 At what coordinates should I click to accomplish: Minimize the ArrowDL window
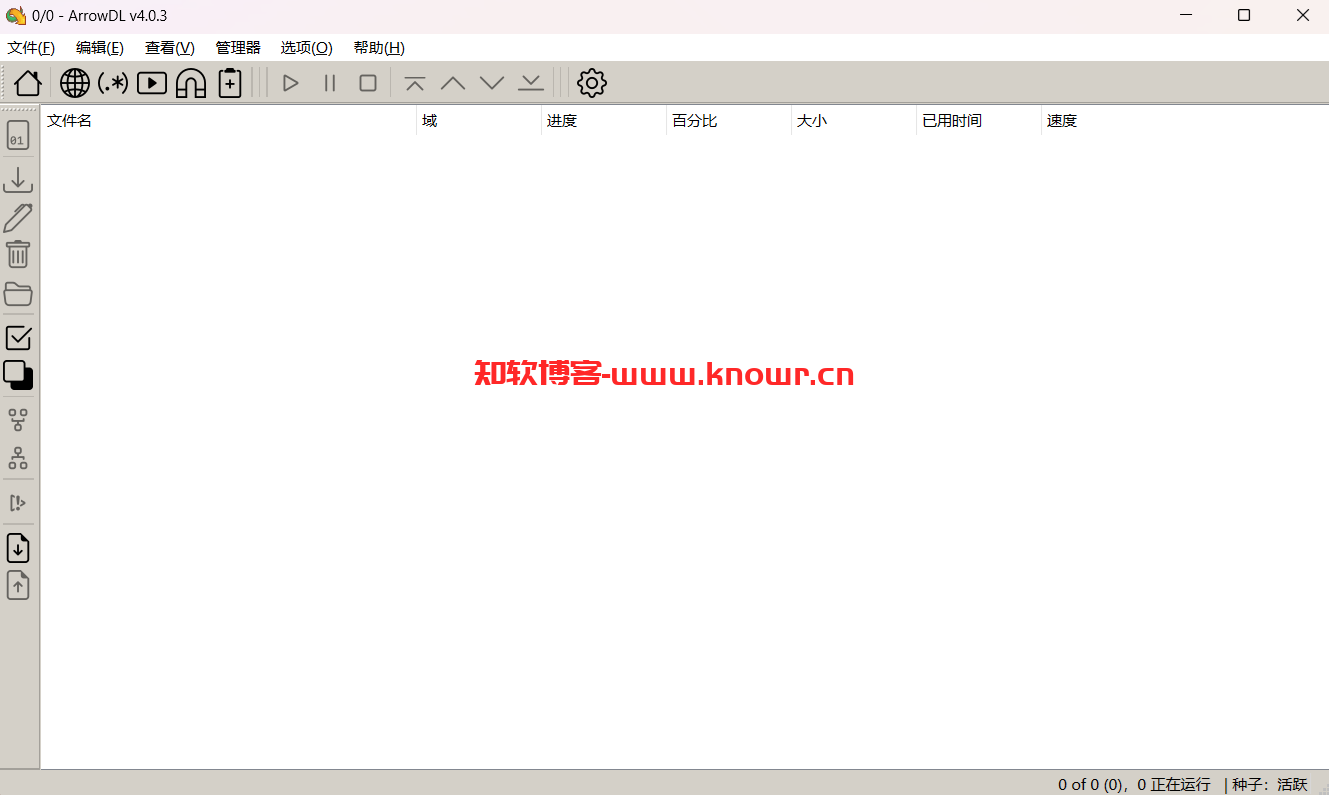[1186, 15]
